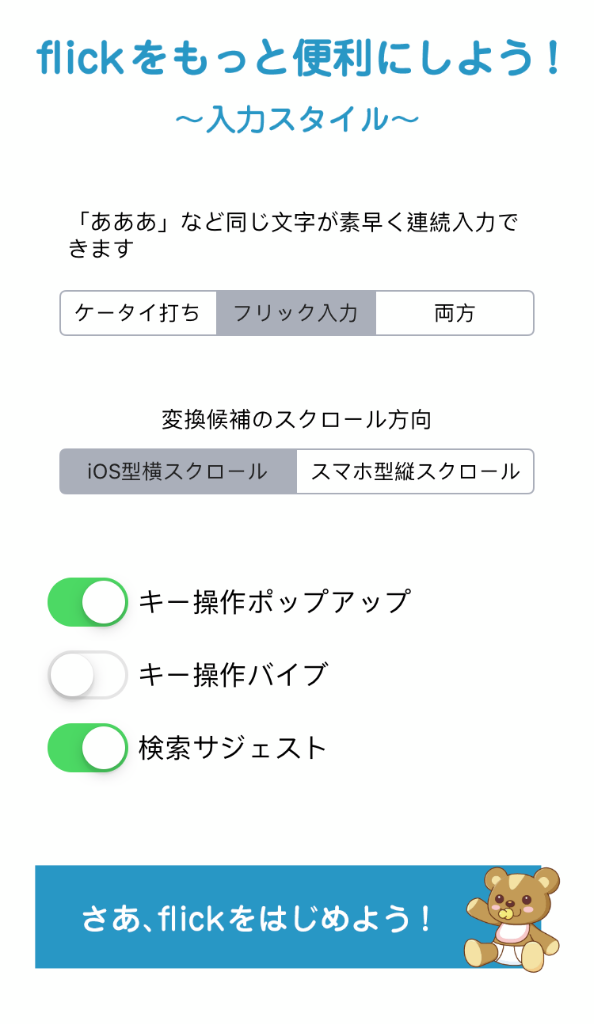Switch to iOS型横スクロール
The image size is (594, 1024).
(x=178, y=471)
